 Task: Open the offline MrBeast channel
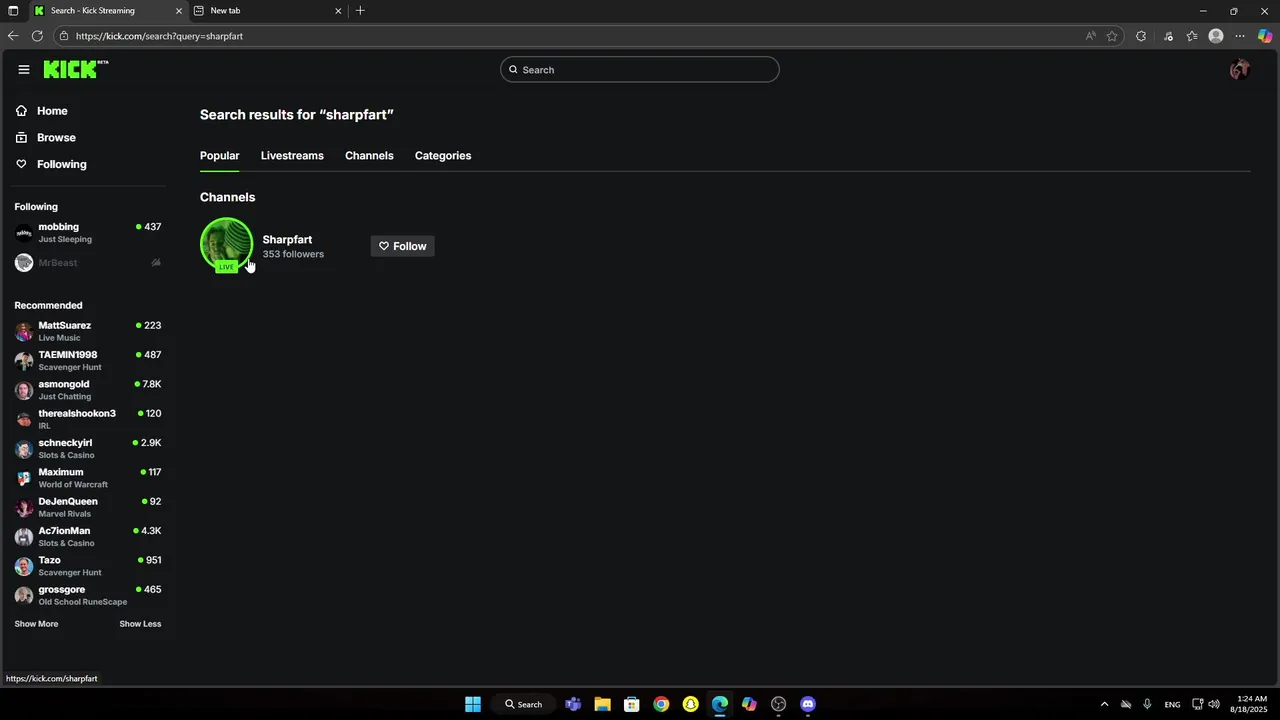click(88, 263)
